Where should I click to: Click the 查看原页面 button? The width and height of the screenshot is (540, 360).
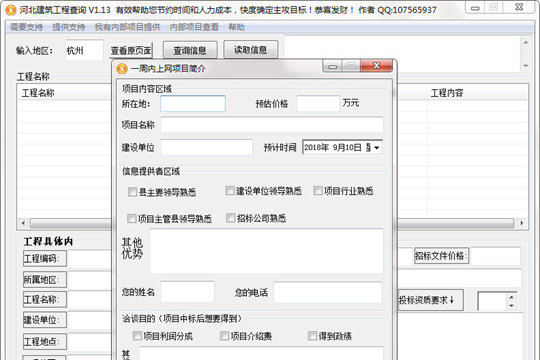pyautogui.click(x=131, y=51)
